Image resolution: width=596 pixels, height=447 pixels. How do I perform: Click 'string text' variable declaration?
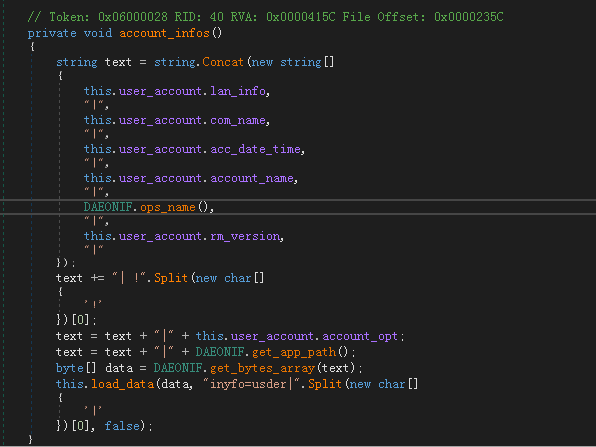coord(94,62)
